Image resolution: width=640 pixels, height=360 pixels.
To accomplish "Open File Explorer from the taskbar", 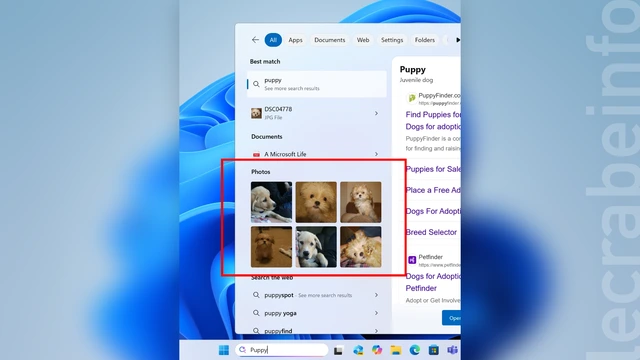I will [396, 350].
